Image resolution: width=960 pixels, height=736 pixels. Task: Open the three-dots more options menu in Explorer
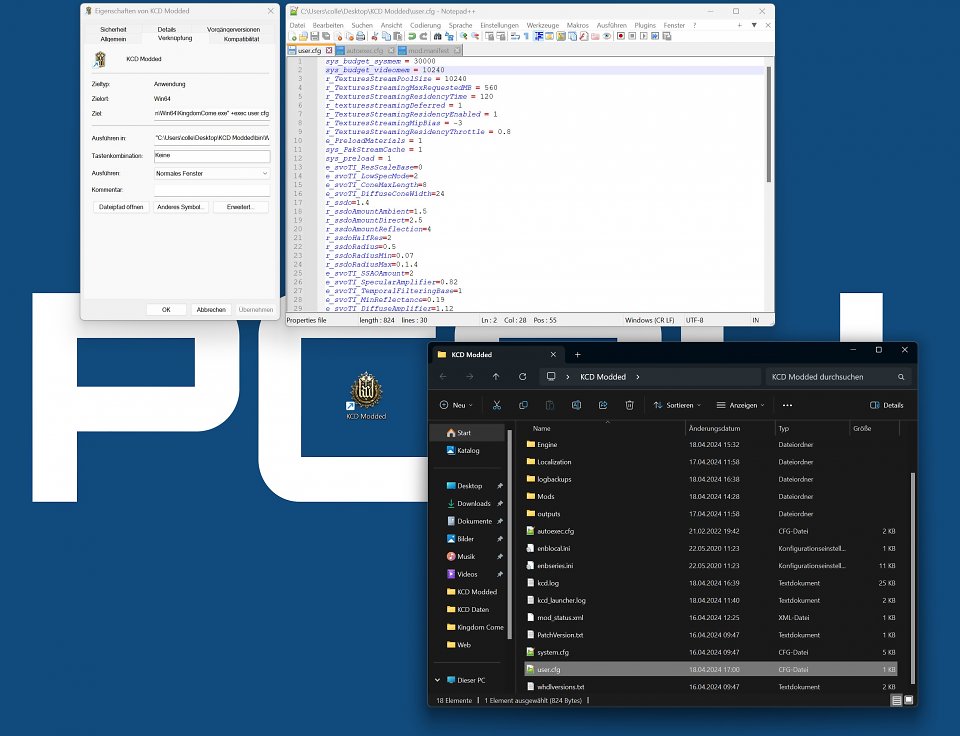click(787, 405)
